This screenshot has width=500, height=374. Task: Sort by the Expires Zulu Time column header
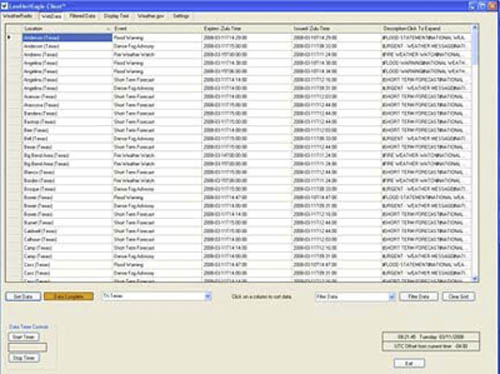click(x=222, y=29)
